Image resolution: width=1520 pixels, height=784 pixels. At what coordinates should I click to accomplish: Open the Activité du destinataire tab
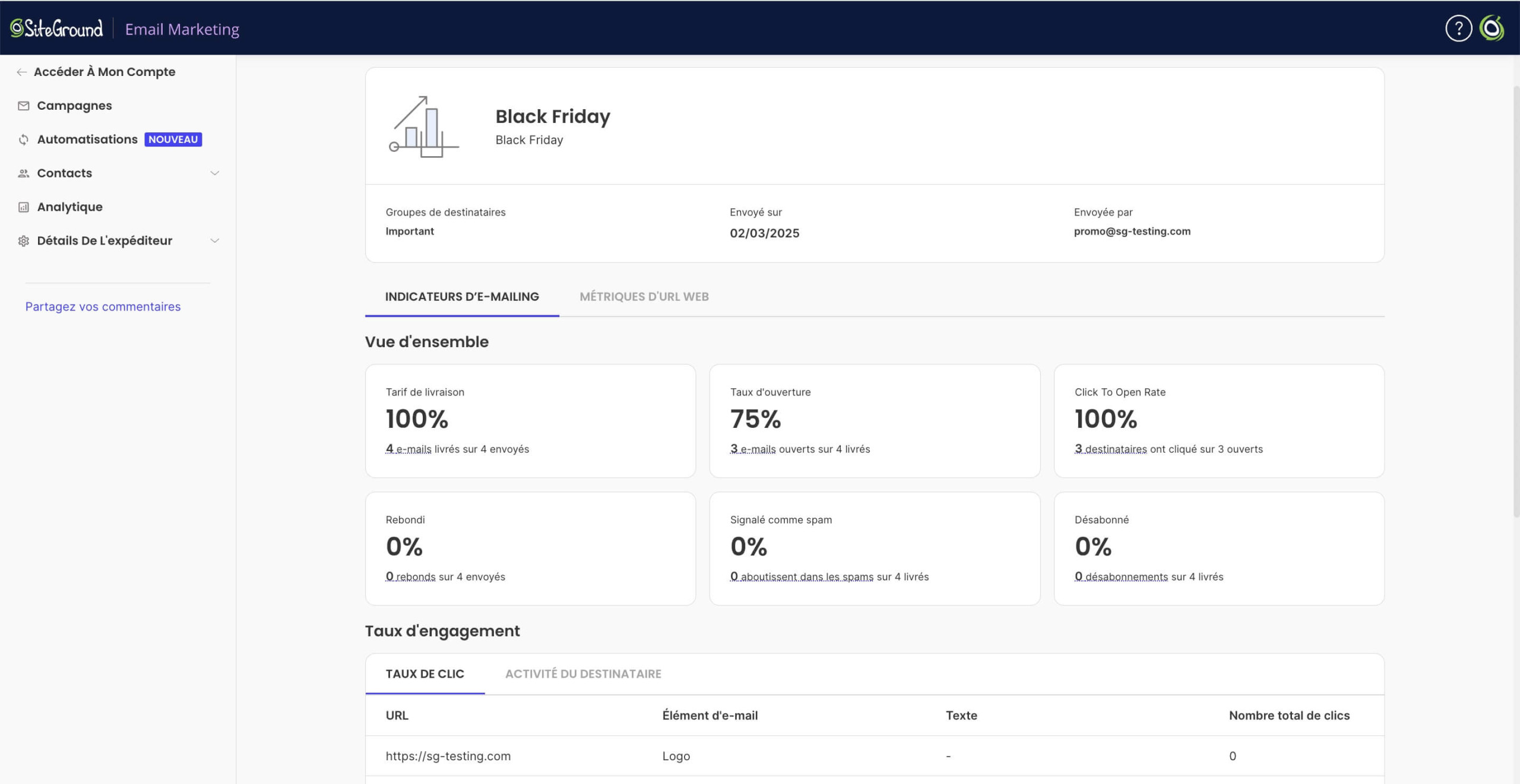[x=583, y=674]
